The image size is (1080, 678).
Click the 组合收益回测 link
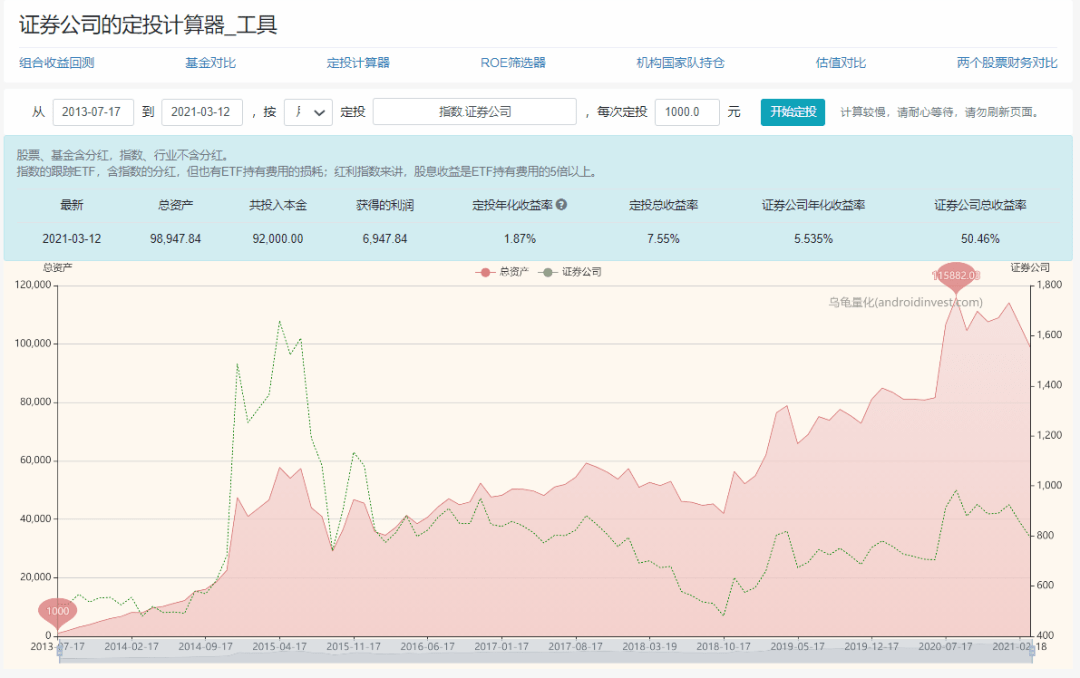click(x=56, y=62)
